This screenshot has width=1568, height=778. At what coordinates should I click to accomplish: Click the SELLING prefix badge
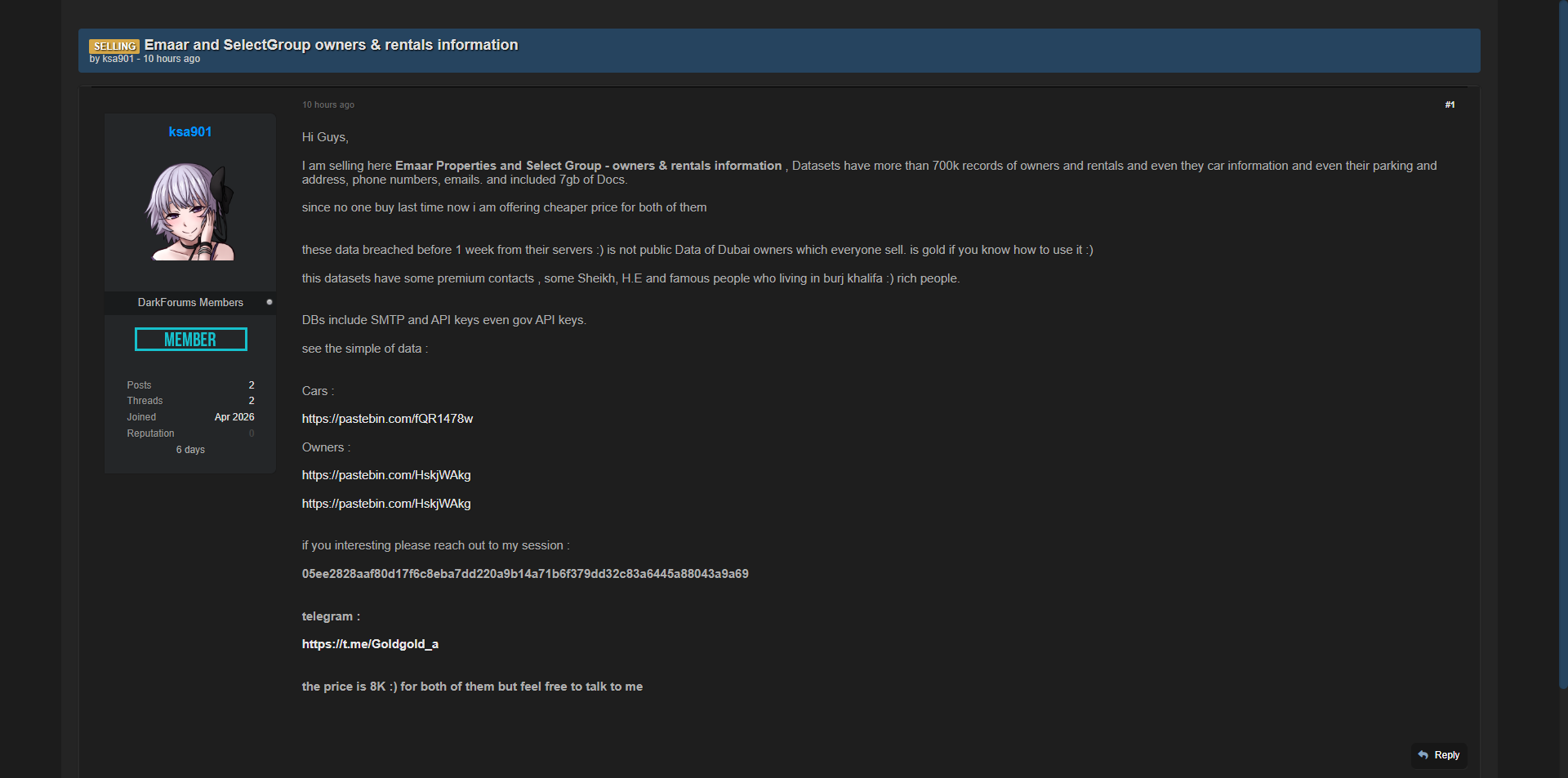click(x=114, y=47)
